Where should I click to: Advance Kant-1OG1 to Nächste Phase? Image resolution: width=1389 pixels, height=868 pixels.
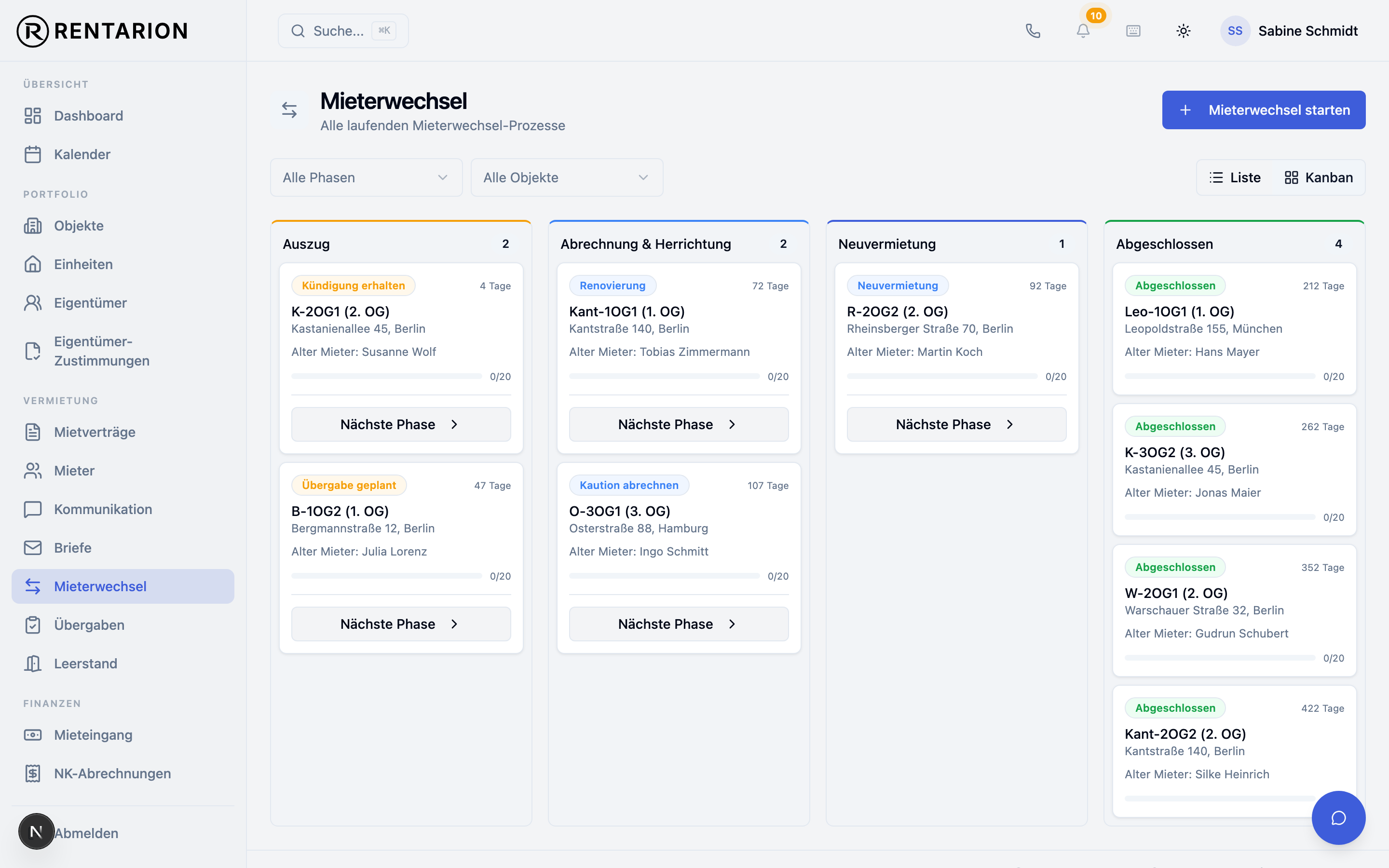tap(679, 424)
